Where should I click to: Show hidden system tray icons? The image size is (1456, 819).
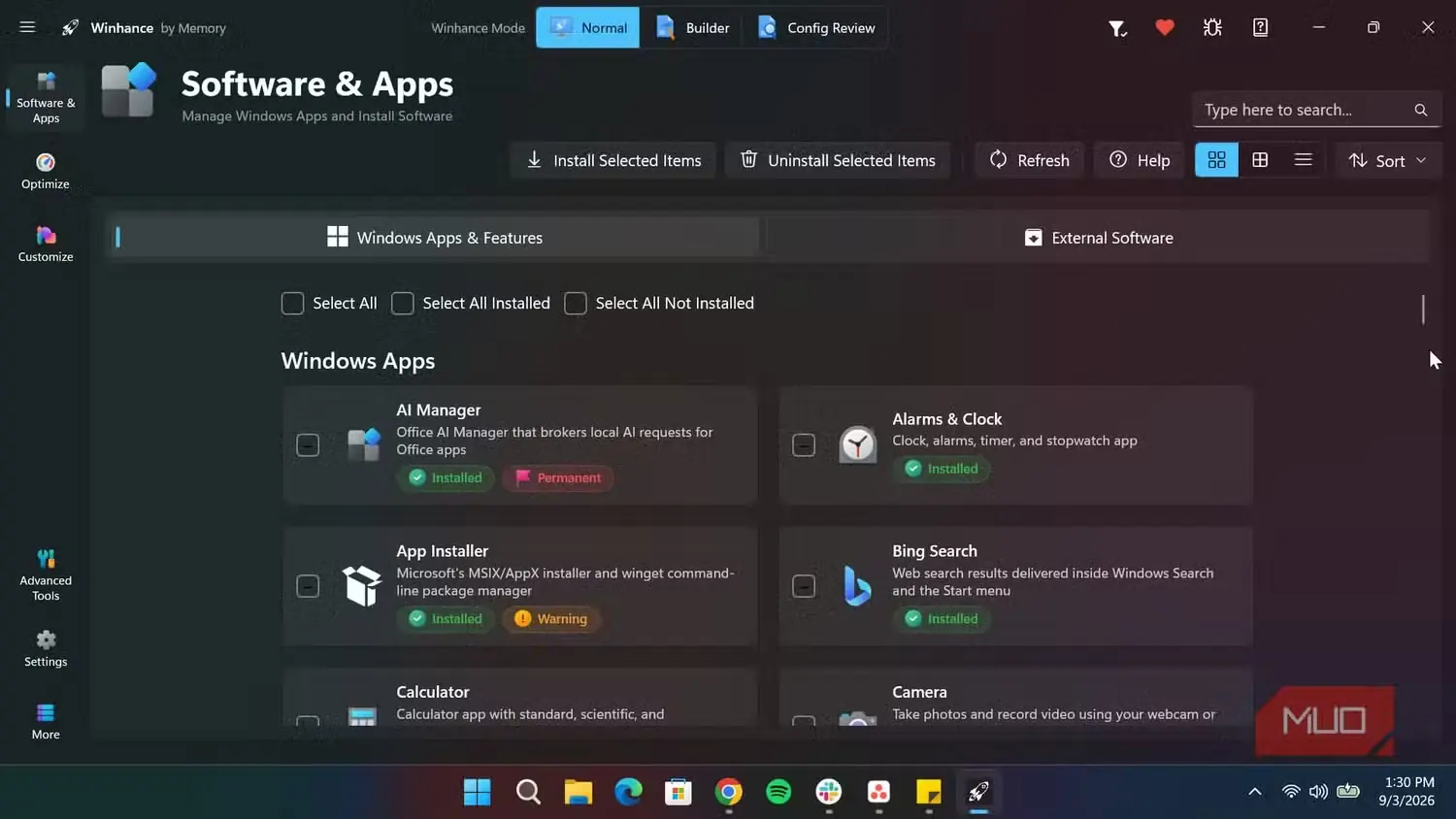pyautogui.click(x=1255, y=792)
